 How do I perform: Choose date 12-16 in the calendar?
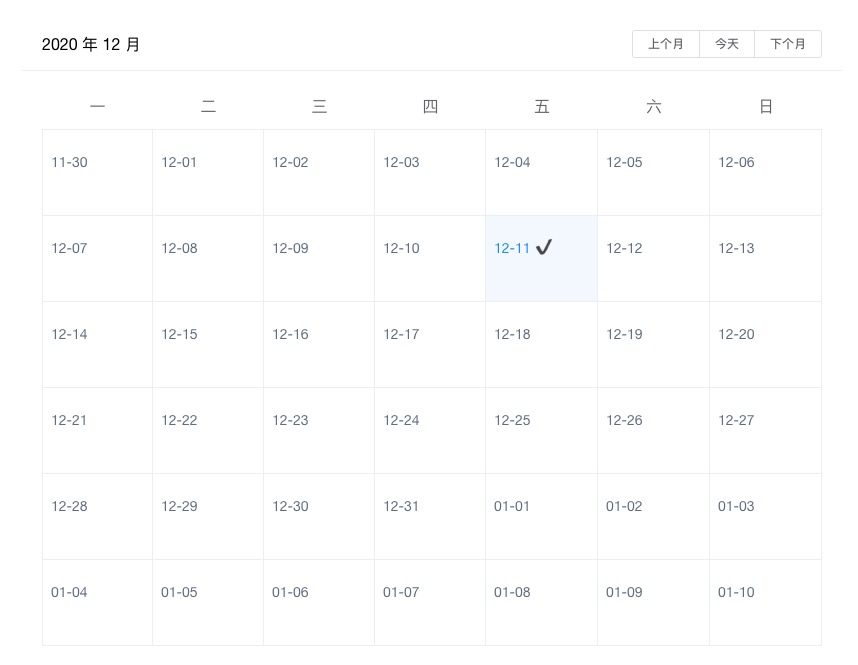319,344
